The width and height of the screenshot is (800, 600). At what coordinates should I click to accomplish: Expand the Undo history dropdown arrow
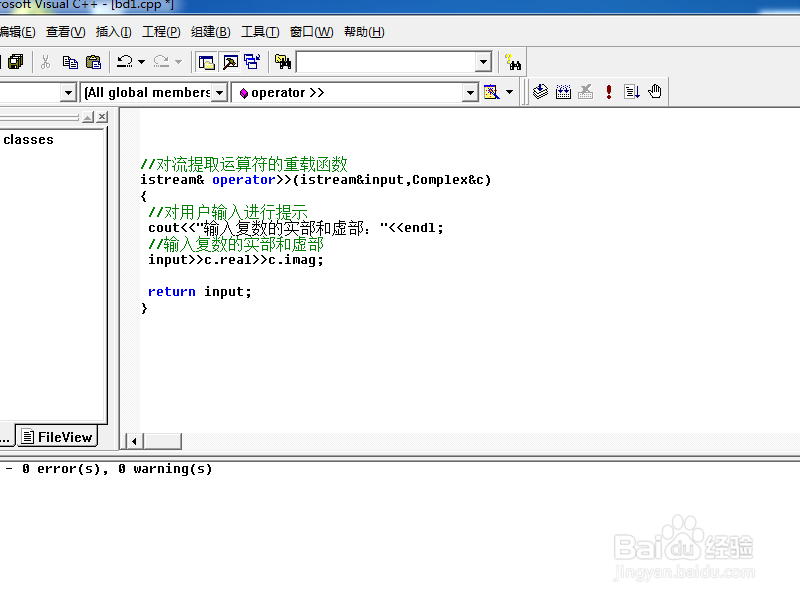tap(141, 62)
